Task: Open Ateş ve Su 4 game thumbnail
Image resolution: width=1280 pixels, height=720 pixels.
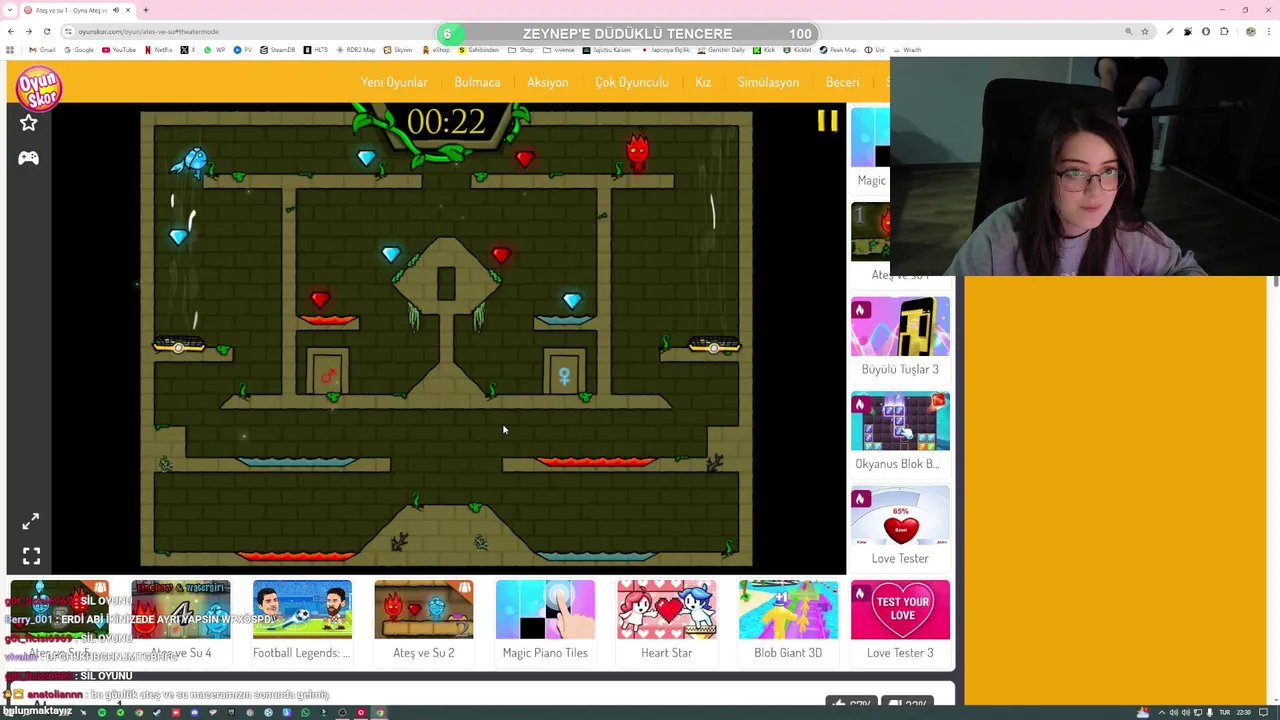Action: coord(180,609)
